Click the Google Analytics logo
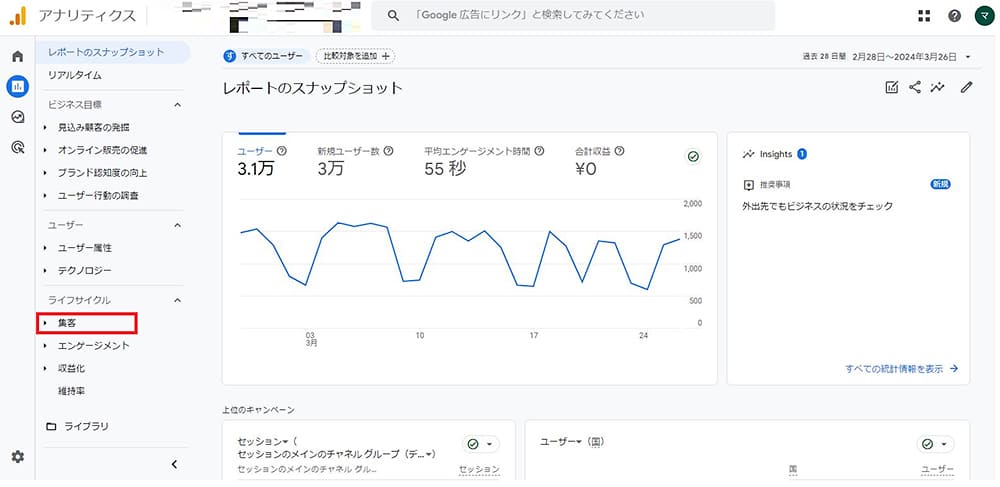This screenshot has width=1000, height=487. click(18, 16)
